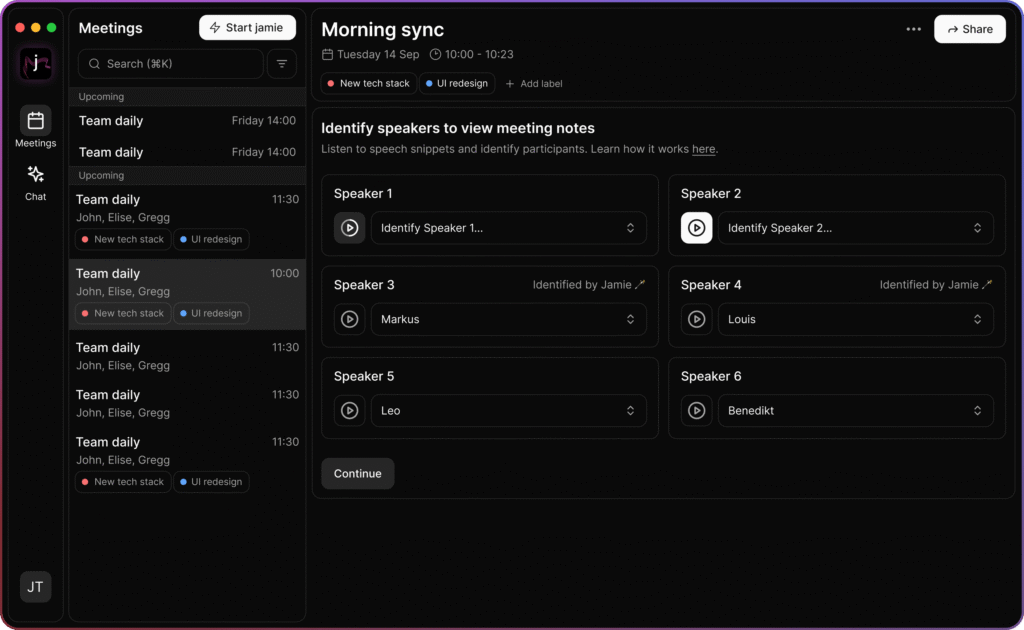Play the snippet for Speaker 5, Leo
1024x630 pixels.
(x=349, y=410)
